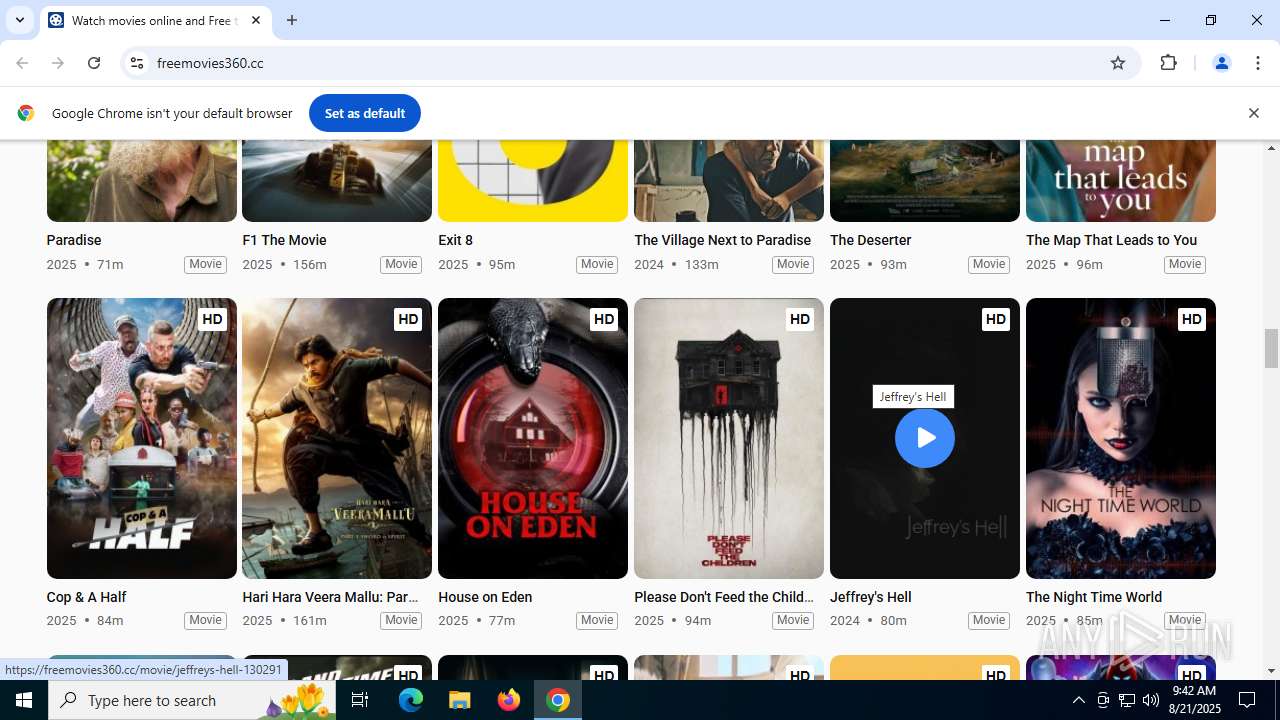
Task: Open Chrome's three-dot menu
Action: point(1258,63)
